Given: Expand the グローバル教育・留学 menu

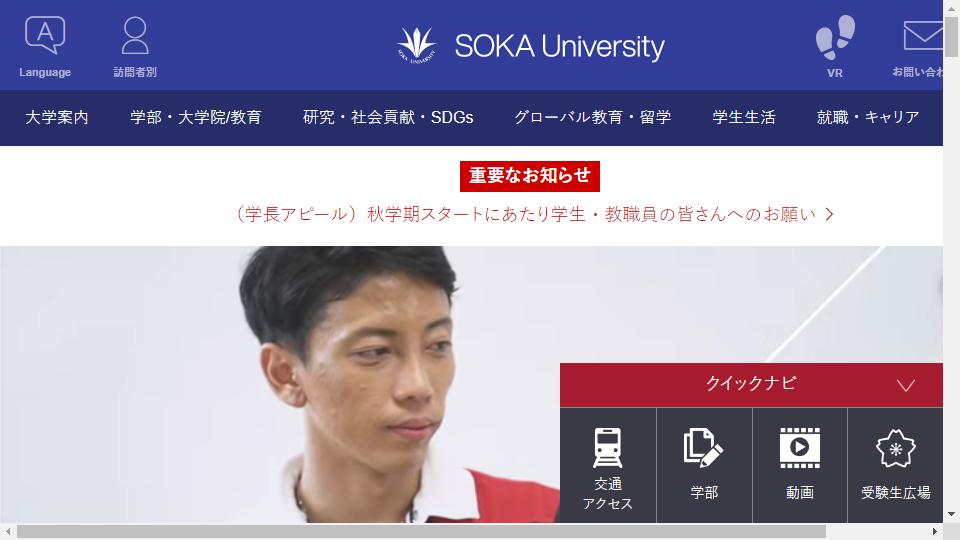Looking at the screenshot, I should [593, 118].
